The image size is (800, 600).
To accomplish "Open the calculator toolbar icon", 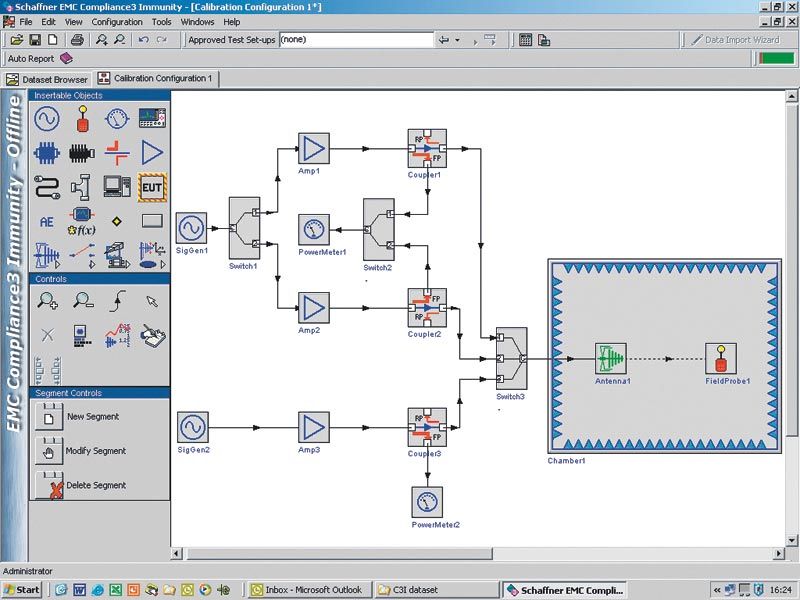I will point(525,40).
